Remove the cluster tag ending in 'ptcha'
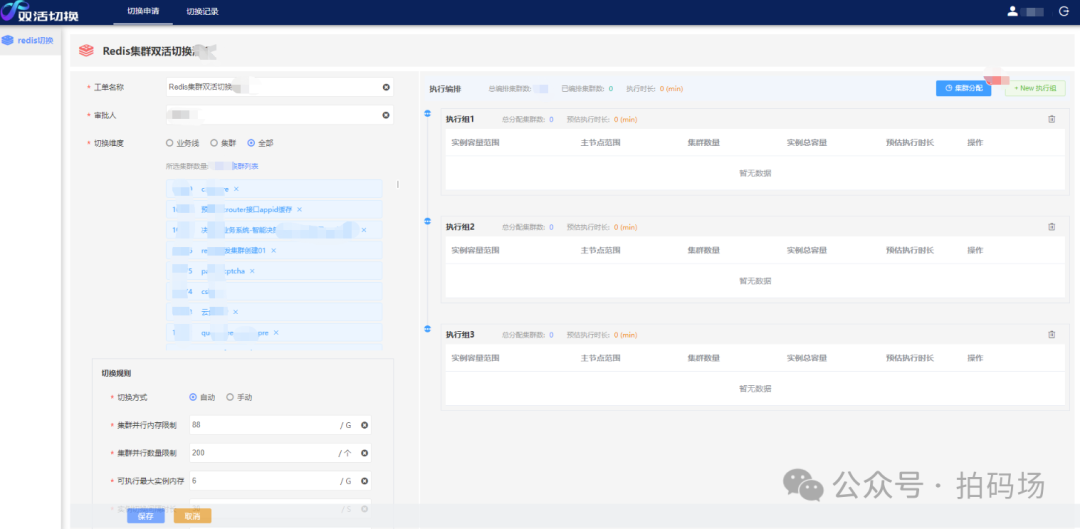This screenshot has width=1080, height=529. (x=252, y=271)
